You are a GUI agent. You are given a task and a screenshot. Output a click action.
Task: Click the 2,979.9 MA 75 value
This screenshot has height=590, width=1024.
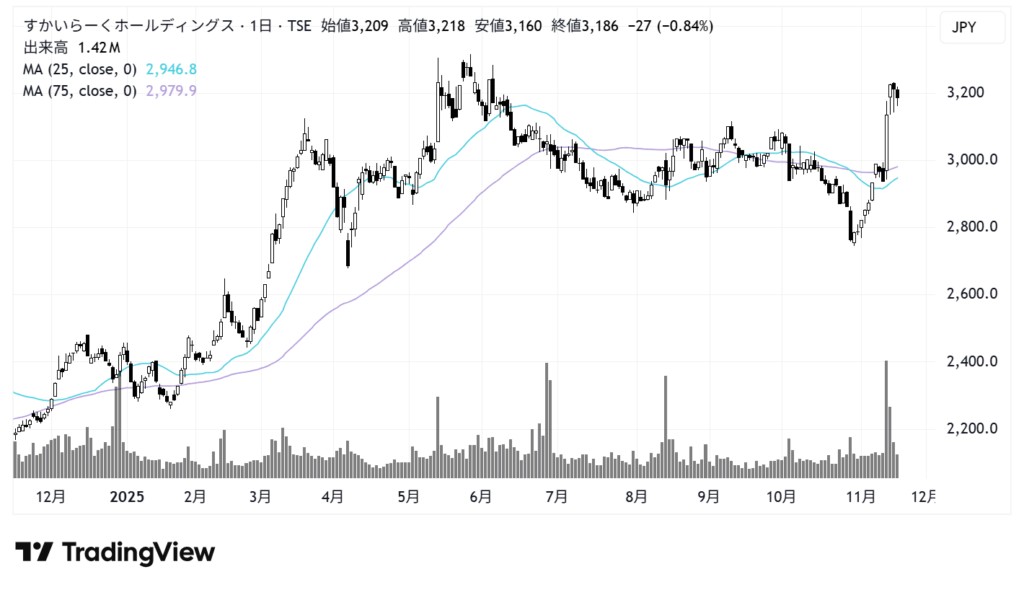172,92
